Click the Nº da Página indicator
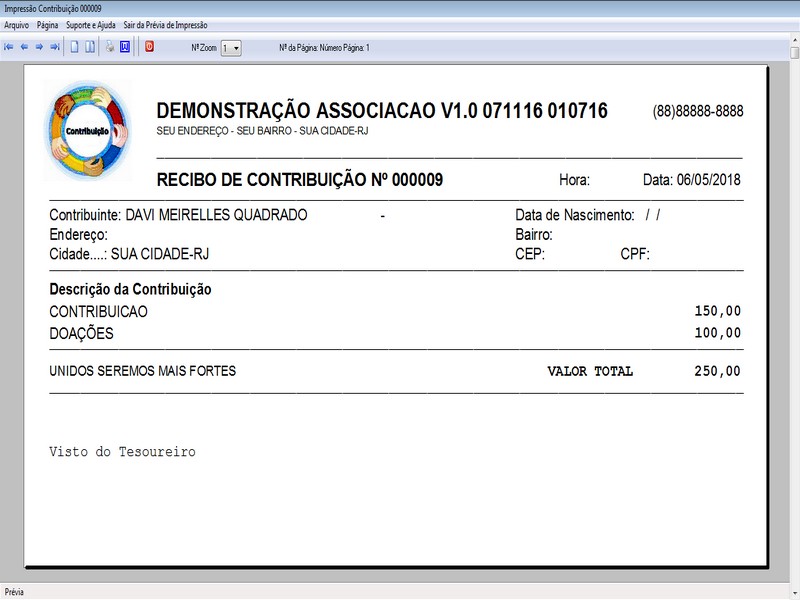800x600 pixels. 324,48
